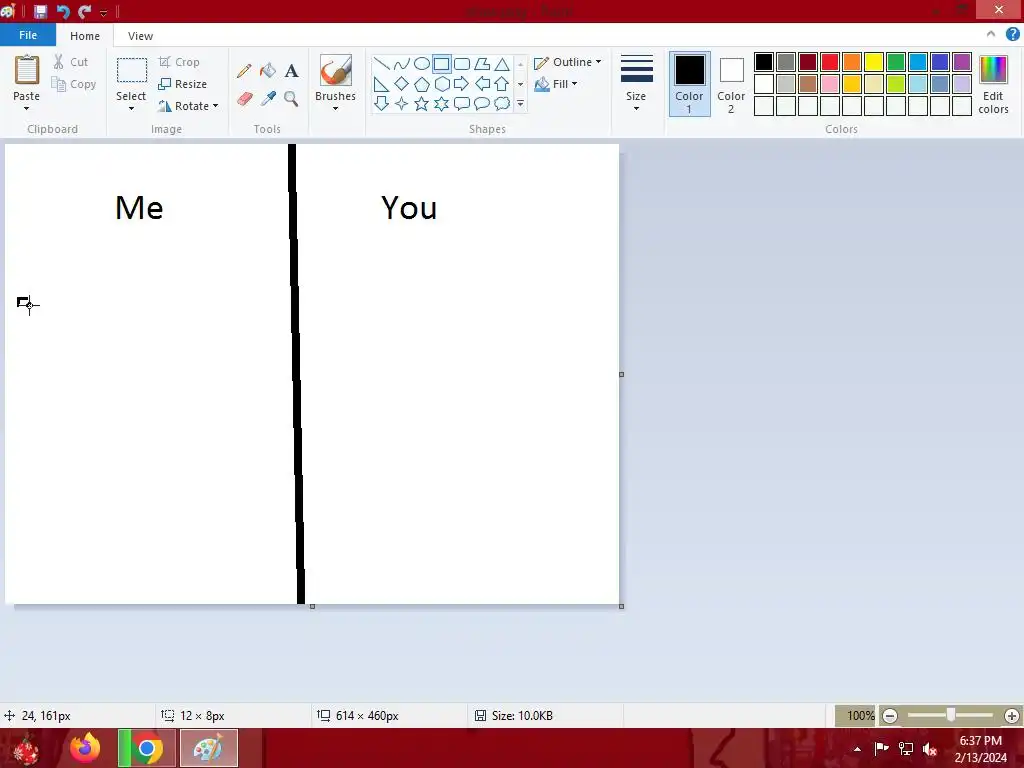Choose the Right triangle shape

[x=381, y=84]
